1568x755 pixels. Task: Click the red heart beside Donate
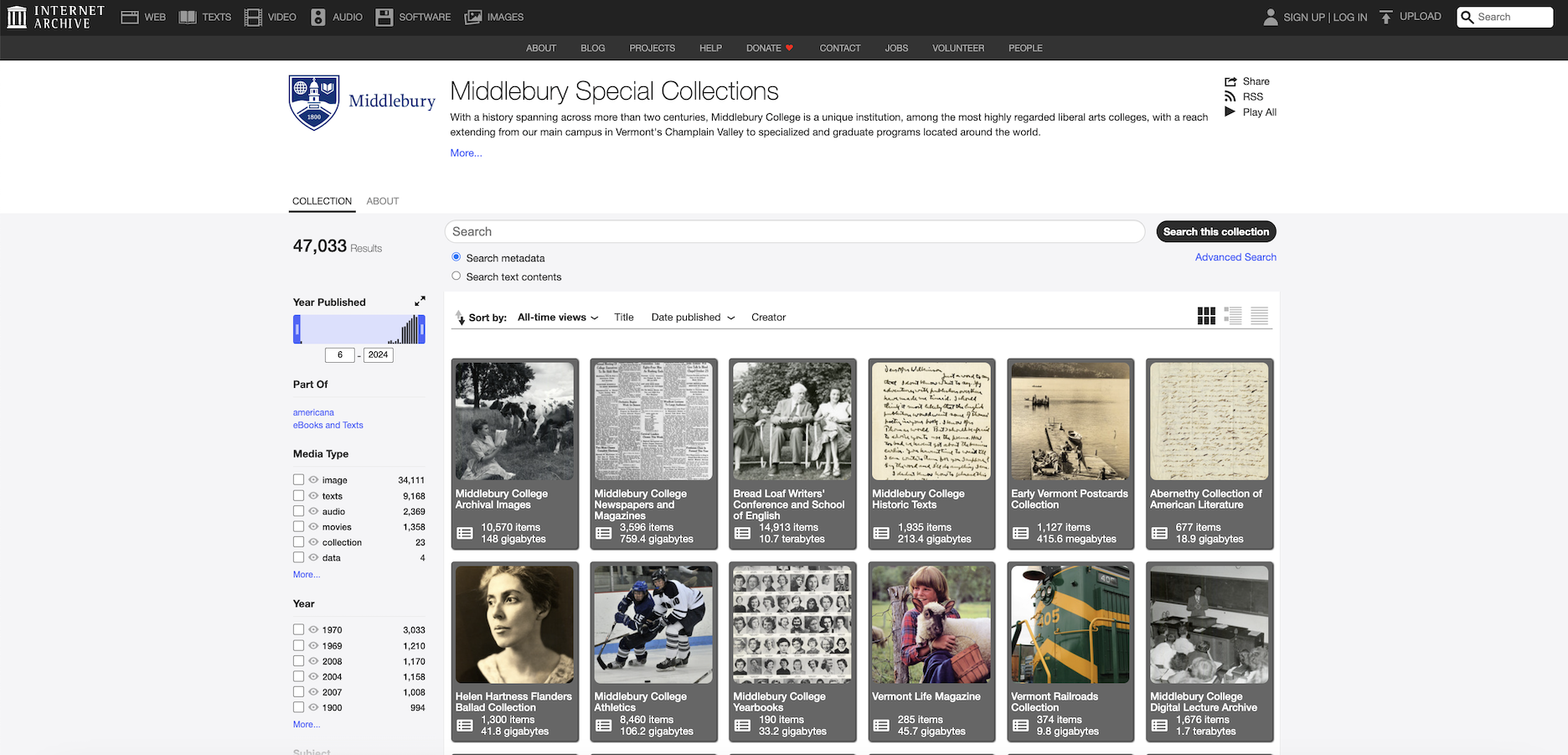point(789,48)
